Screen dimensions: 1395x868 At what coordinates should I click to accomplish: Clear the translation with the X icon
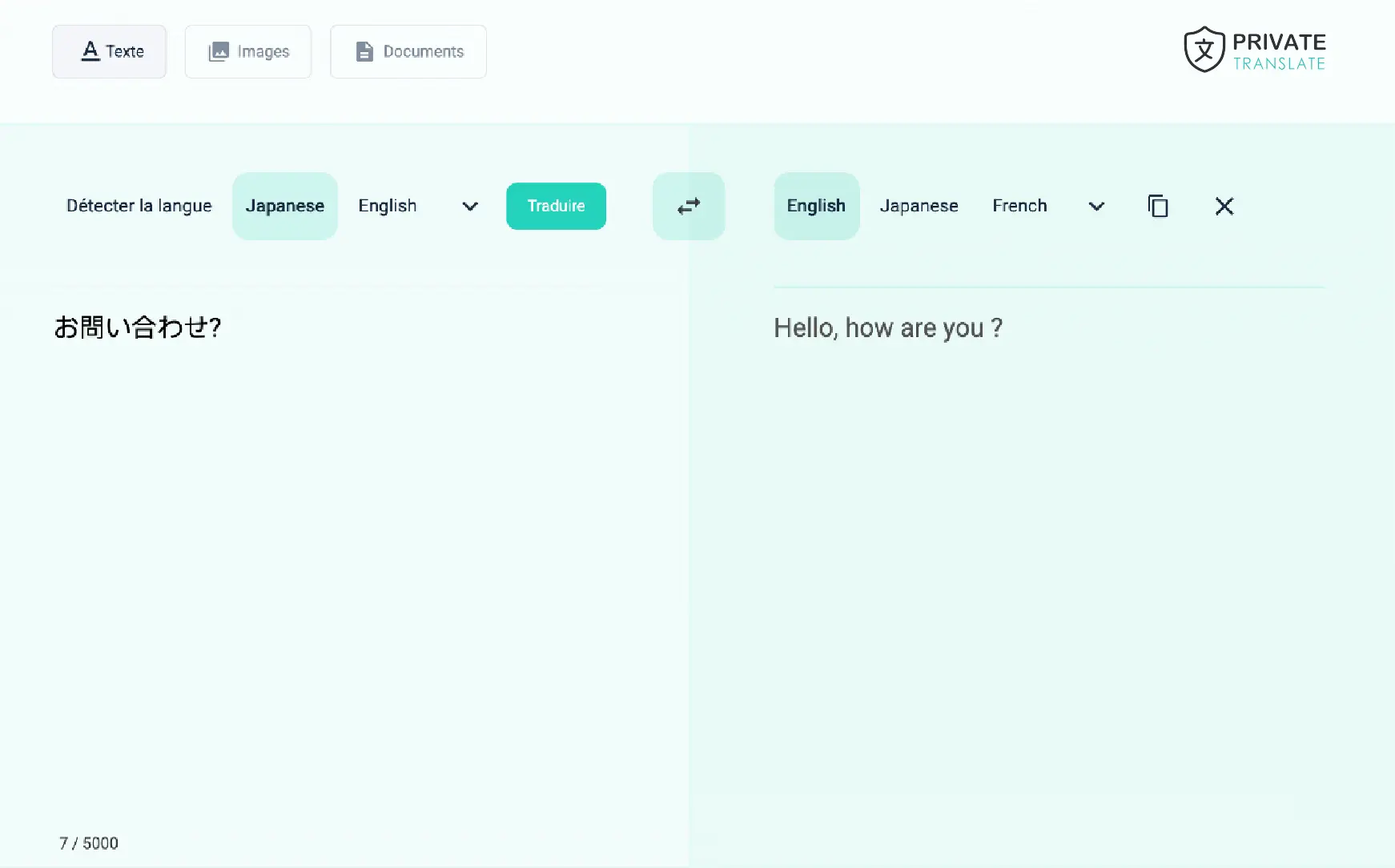click(x=1224, y=206)
